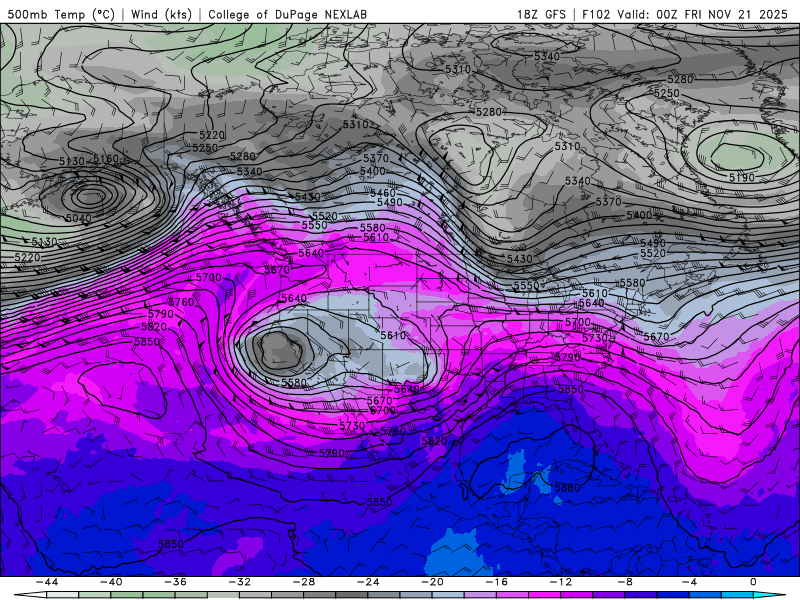
Task: Click the 5190 contour label
Action: click(741, 178)
